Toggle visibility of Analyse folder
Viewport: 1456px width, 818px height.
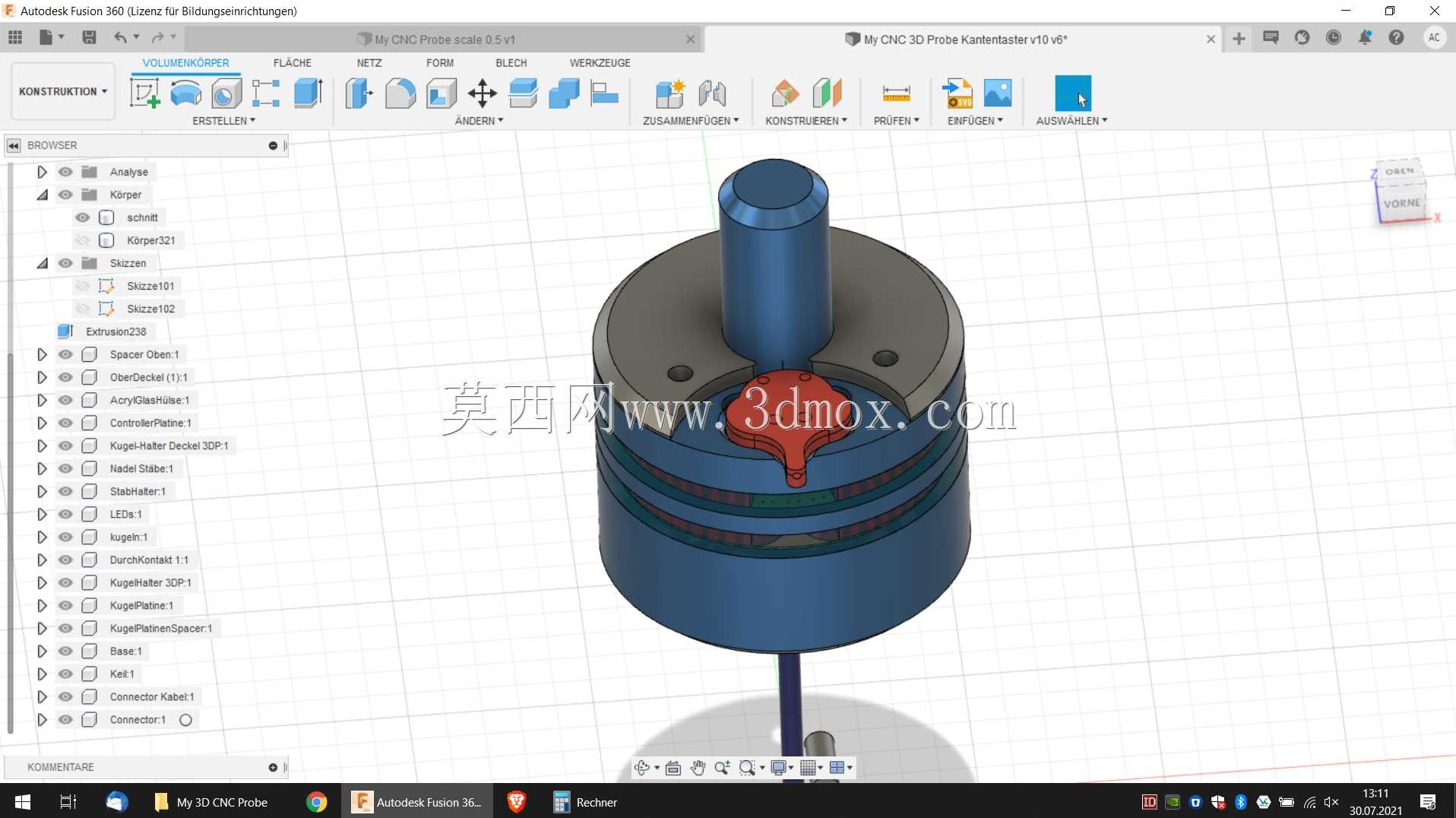click(65, 172)
